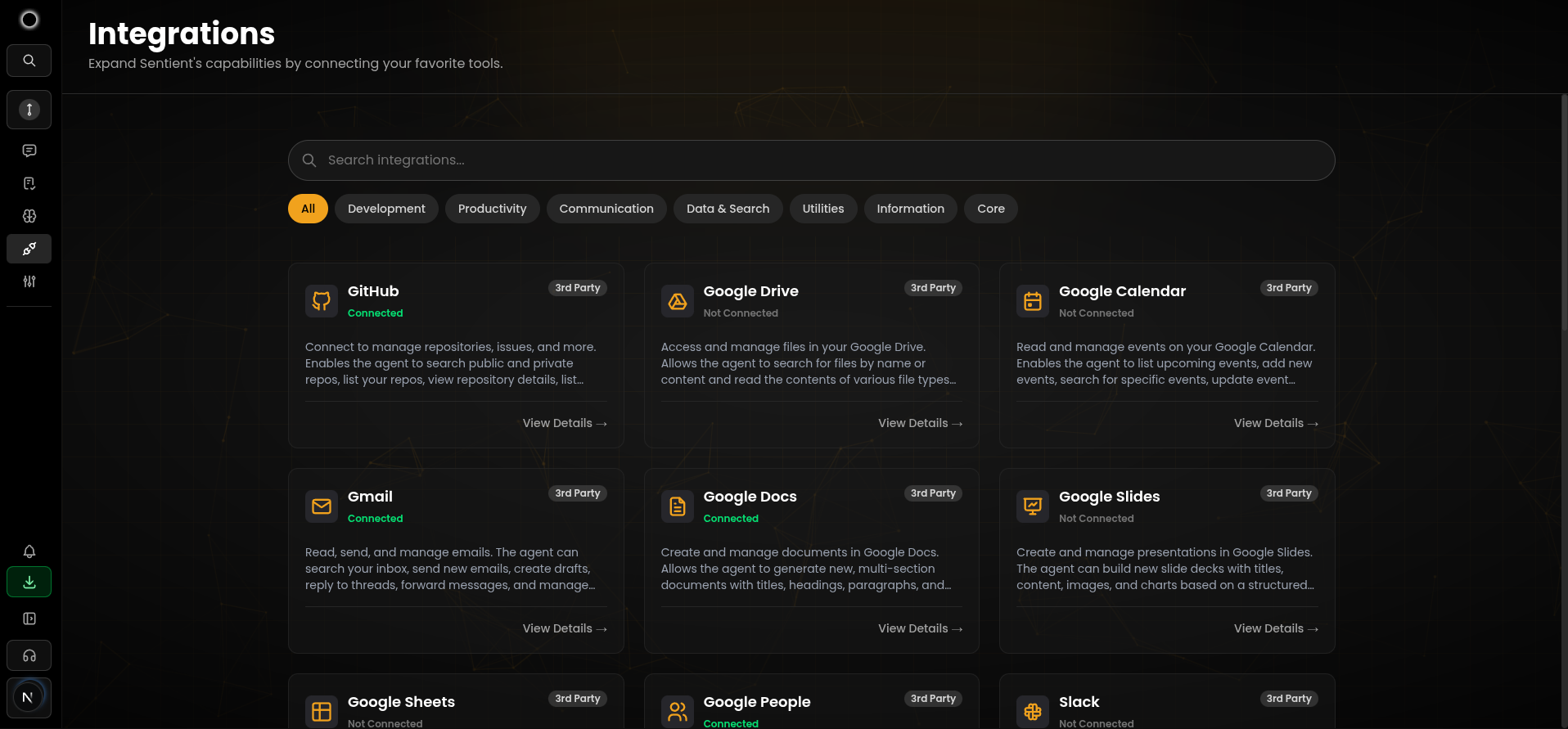Image resolution: width=1568 pixels, height=729 pixels.
Task: Select the Core category filter
Action: 990,209
